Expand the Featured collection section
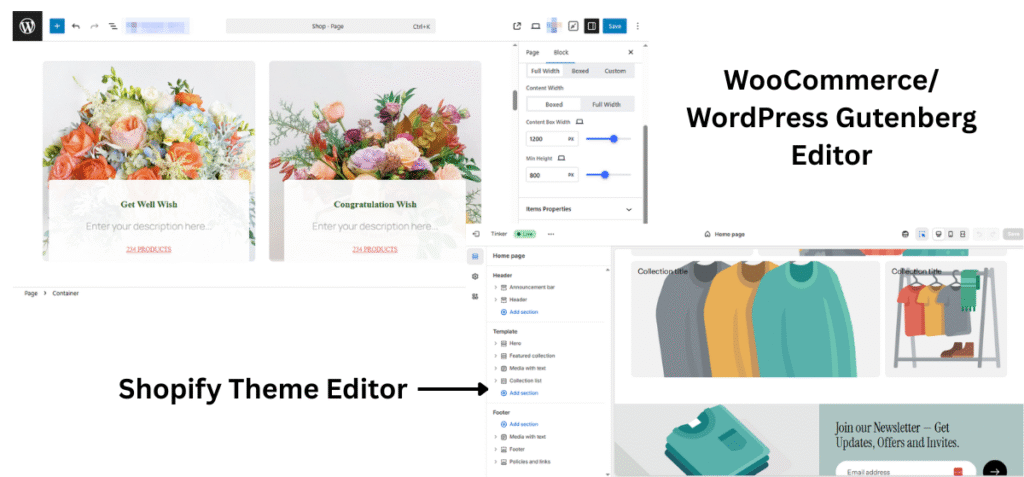 coord(496,356)
